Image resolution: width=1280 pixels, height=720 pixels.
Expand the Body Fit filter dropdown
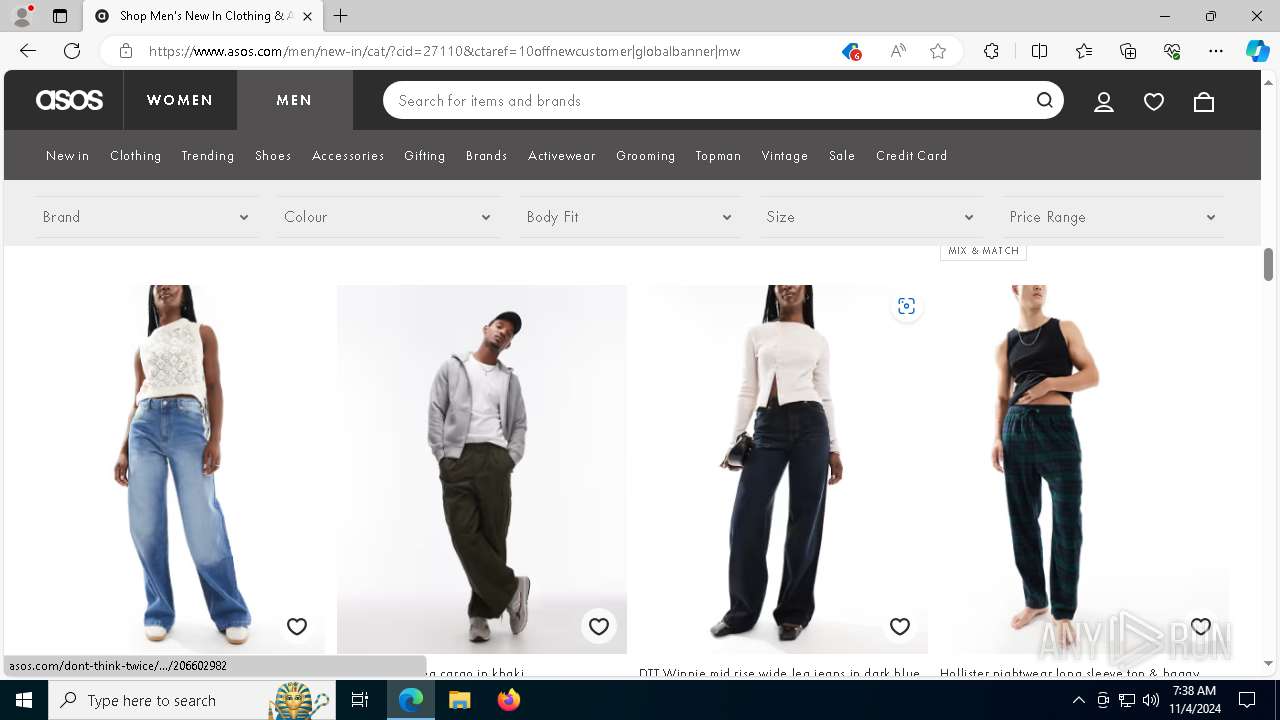click(x=630, y=217)
